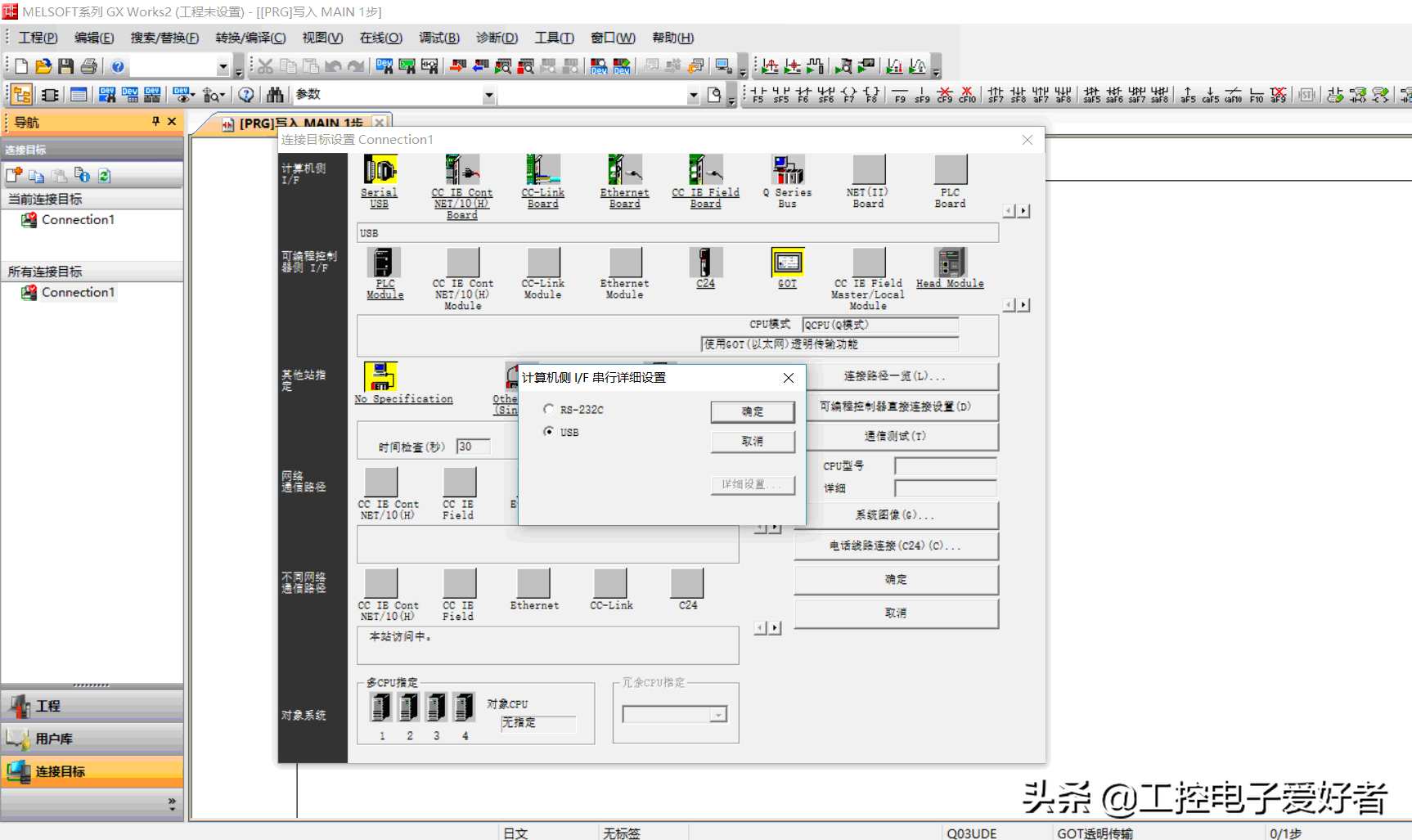Screen dimensions: 1412x840
Task: Select the RS-232C radio option
Action: point(549,409)
